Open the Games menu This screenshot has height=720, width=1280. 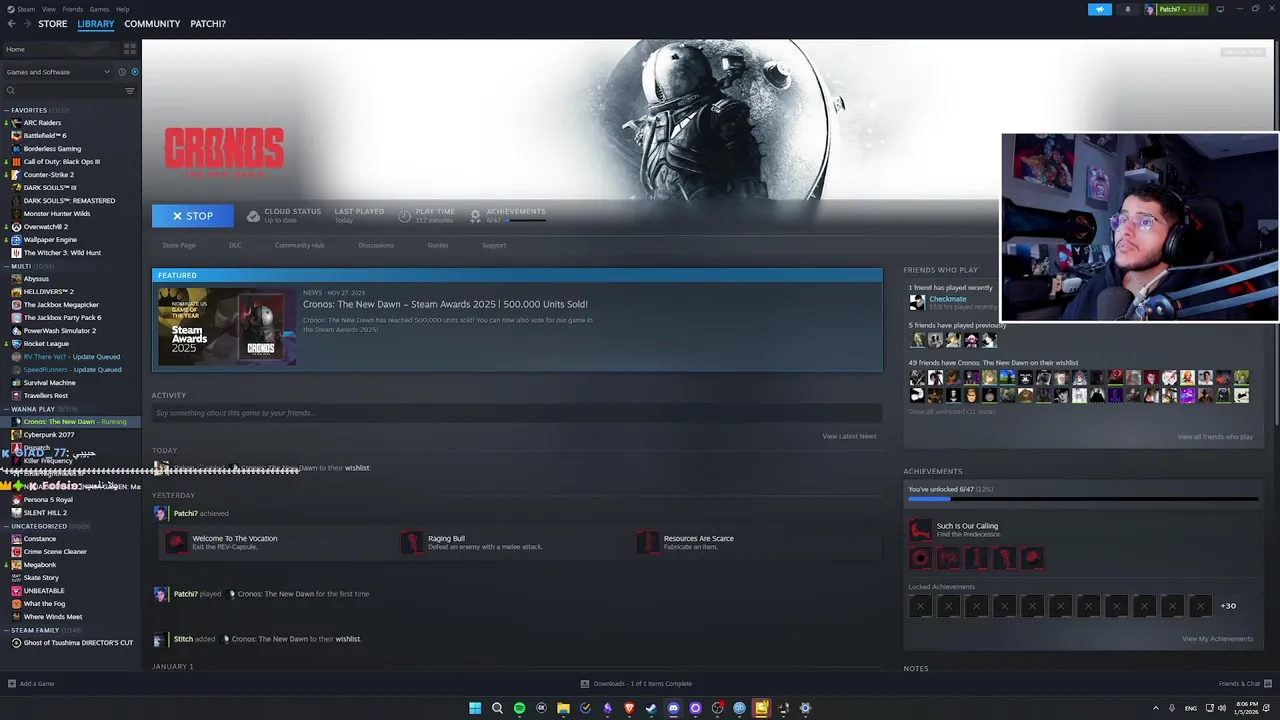coord(99,9)
